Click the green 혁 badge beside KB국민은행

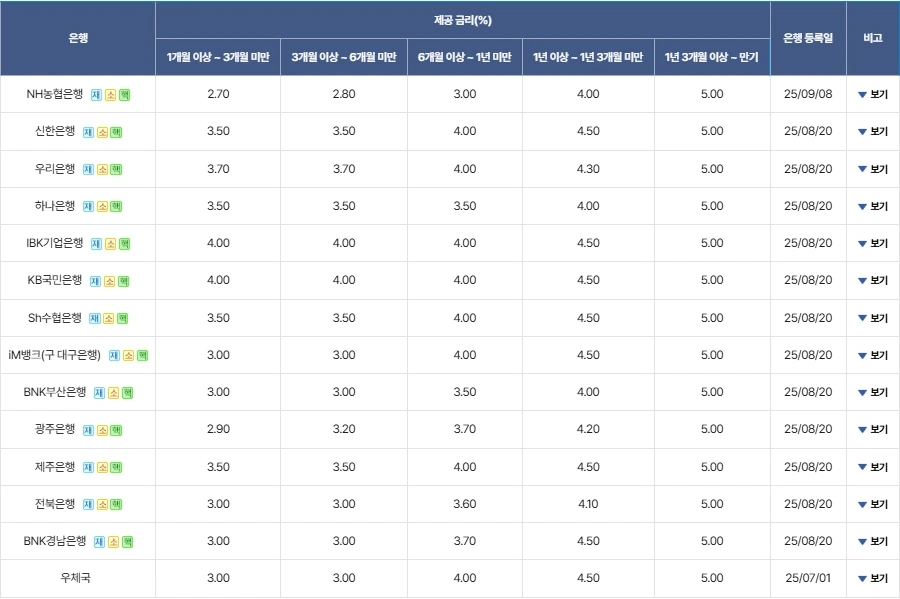123,281
